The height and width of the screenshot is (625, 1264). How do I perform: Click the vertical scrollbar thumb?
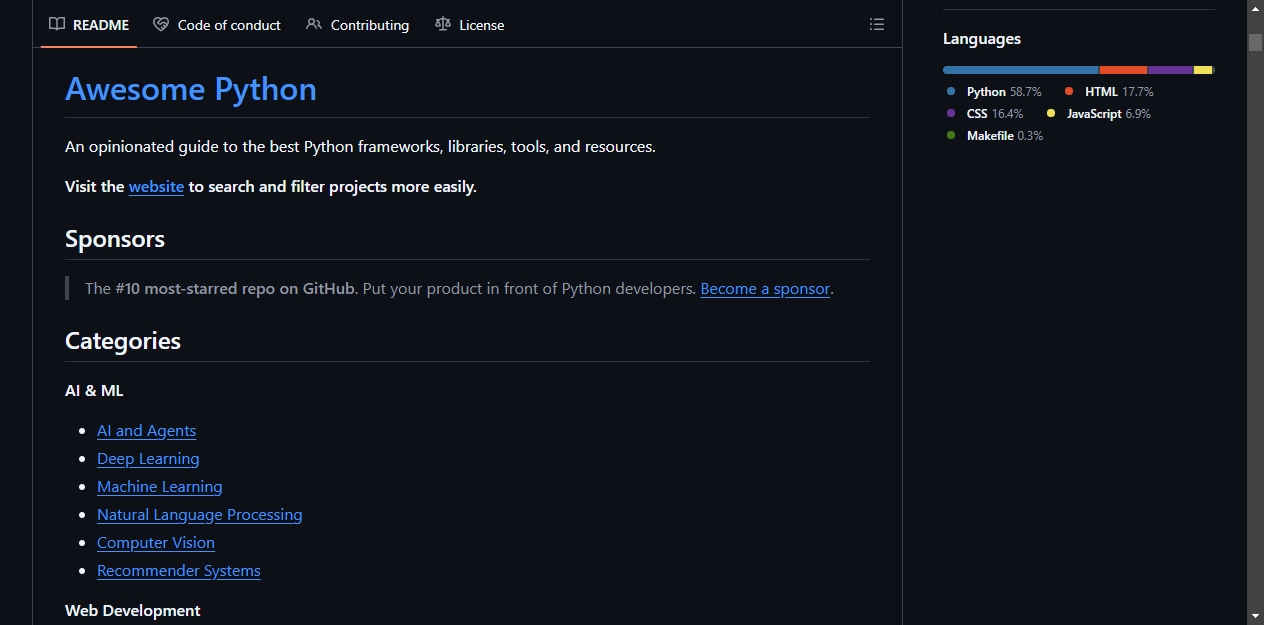pos(1255,42)
